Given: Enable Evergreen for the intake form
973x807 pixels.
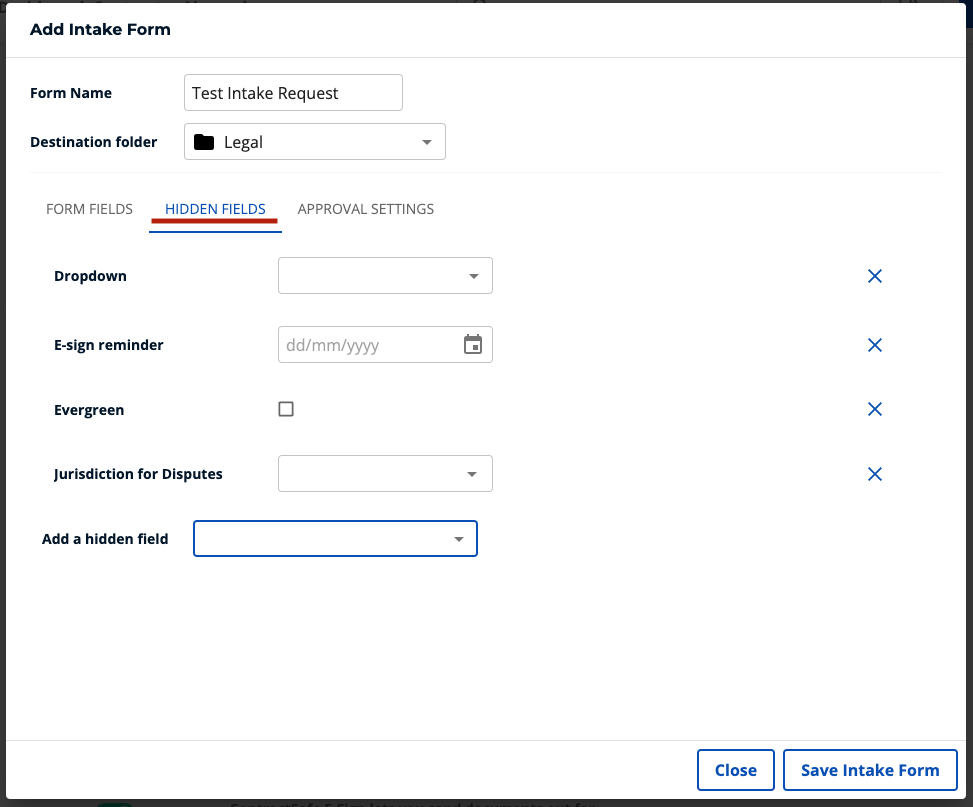Looking at the screenshot, I should click(286, 408).
